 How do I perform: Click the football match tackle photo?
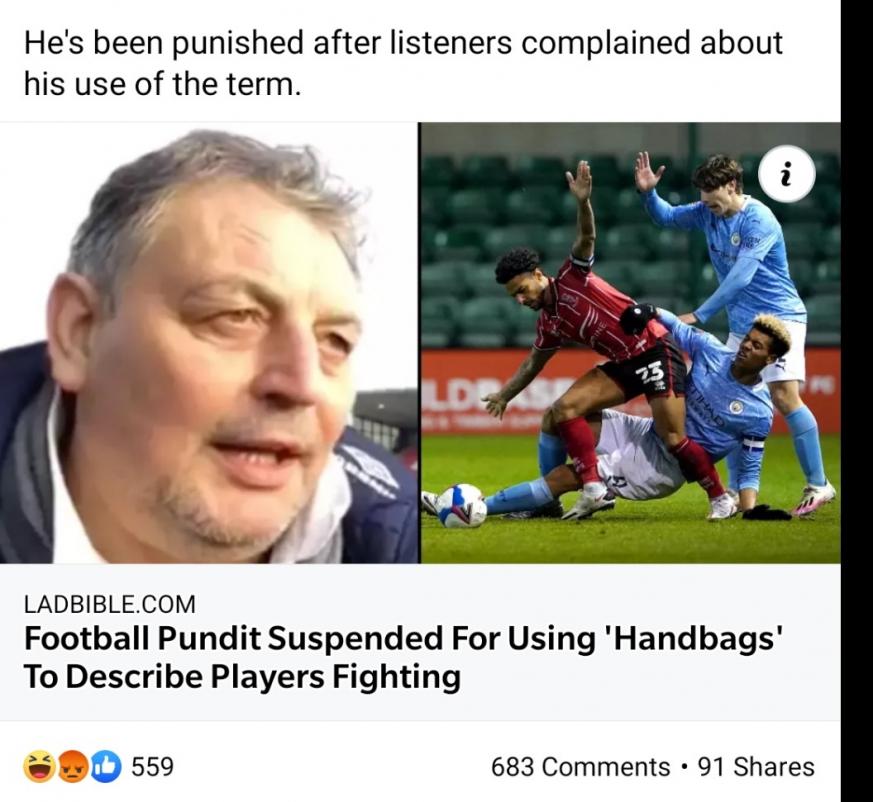(x=631, y=343)
